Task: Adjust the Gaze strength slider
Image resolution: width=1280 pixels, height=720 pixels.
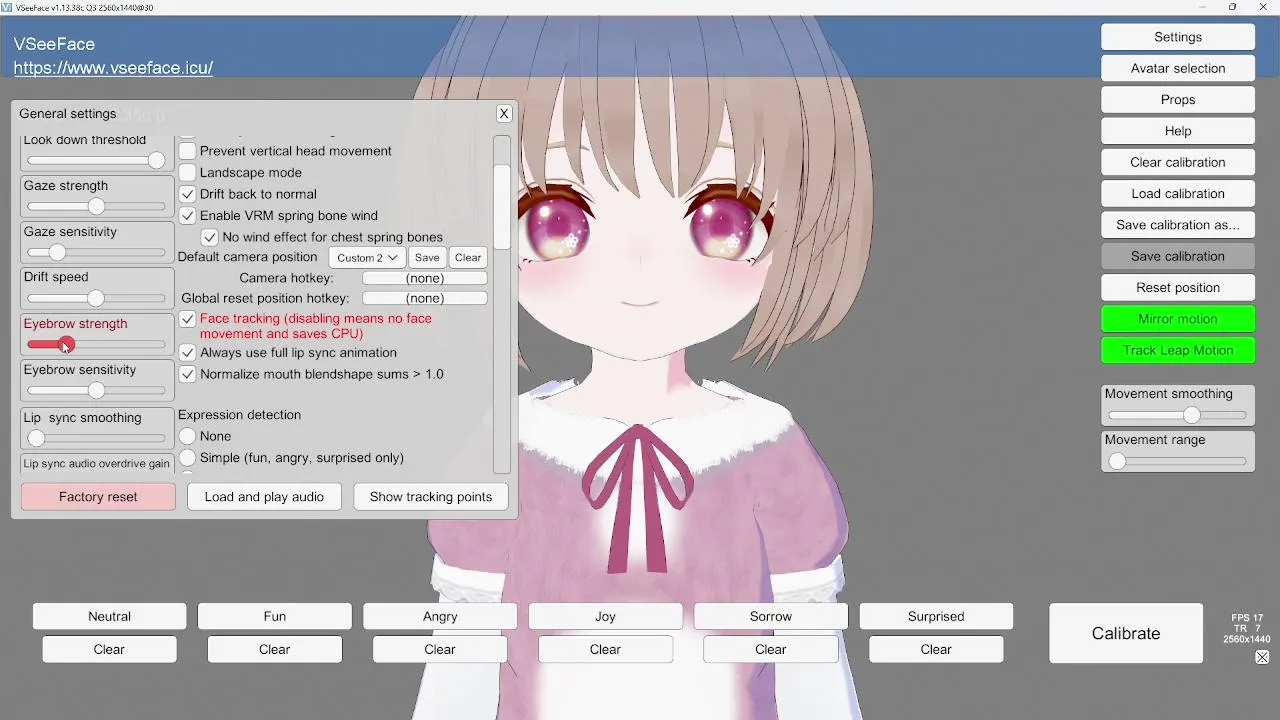Action: 96,206
